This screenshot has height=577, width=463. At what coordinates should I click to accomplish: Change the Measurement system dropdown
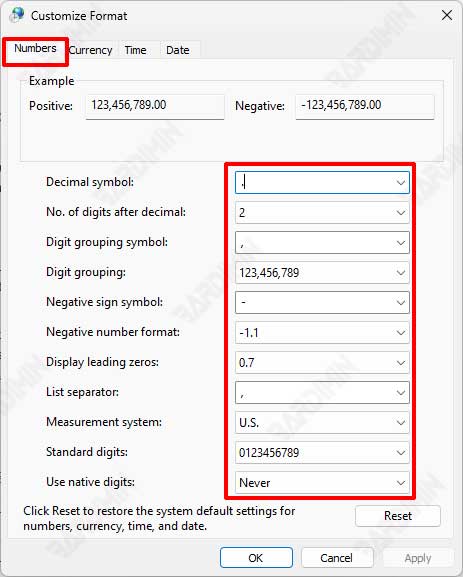pyautogui.click(x=322, y=422)
